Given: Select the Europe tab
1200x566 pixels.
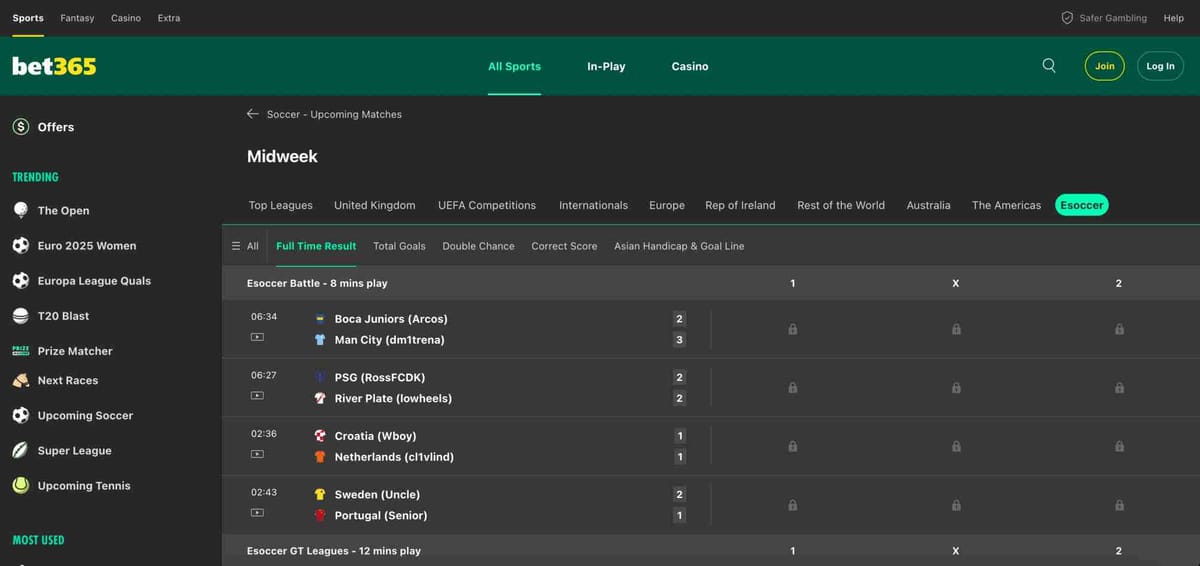Looking at the screenshot, I should pos(667,205).
